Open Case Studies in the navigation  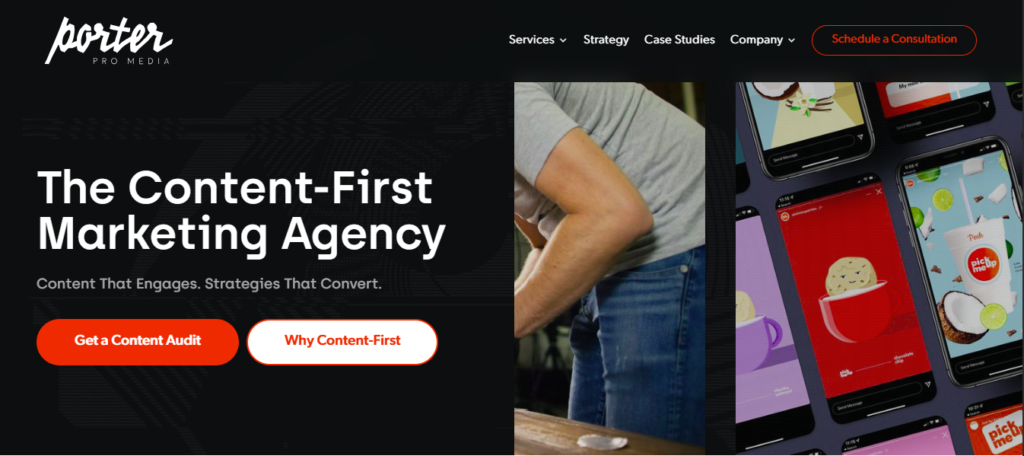pos(679,40)
